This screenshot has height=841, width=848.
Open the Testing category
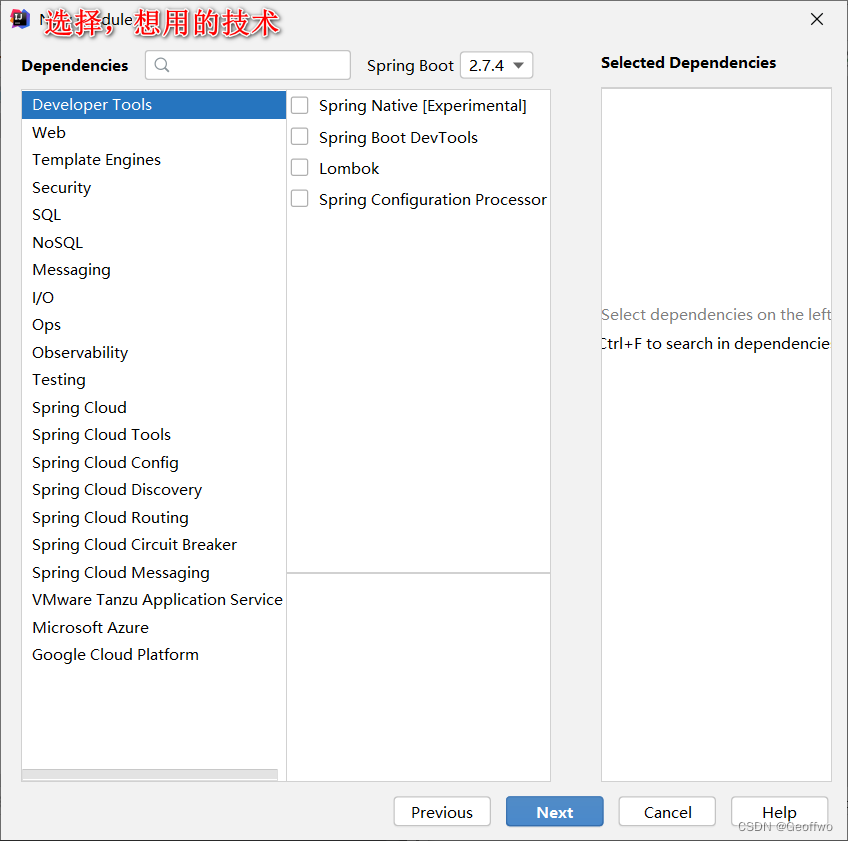[x=154, y=380]
